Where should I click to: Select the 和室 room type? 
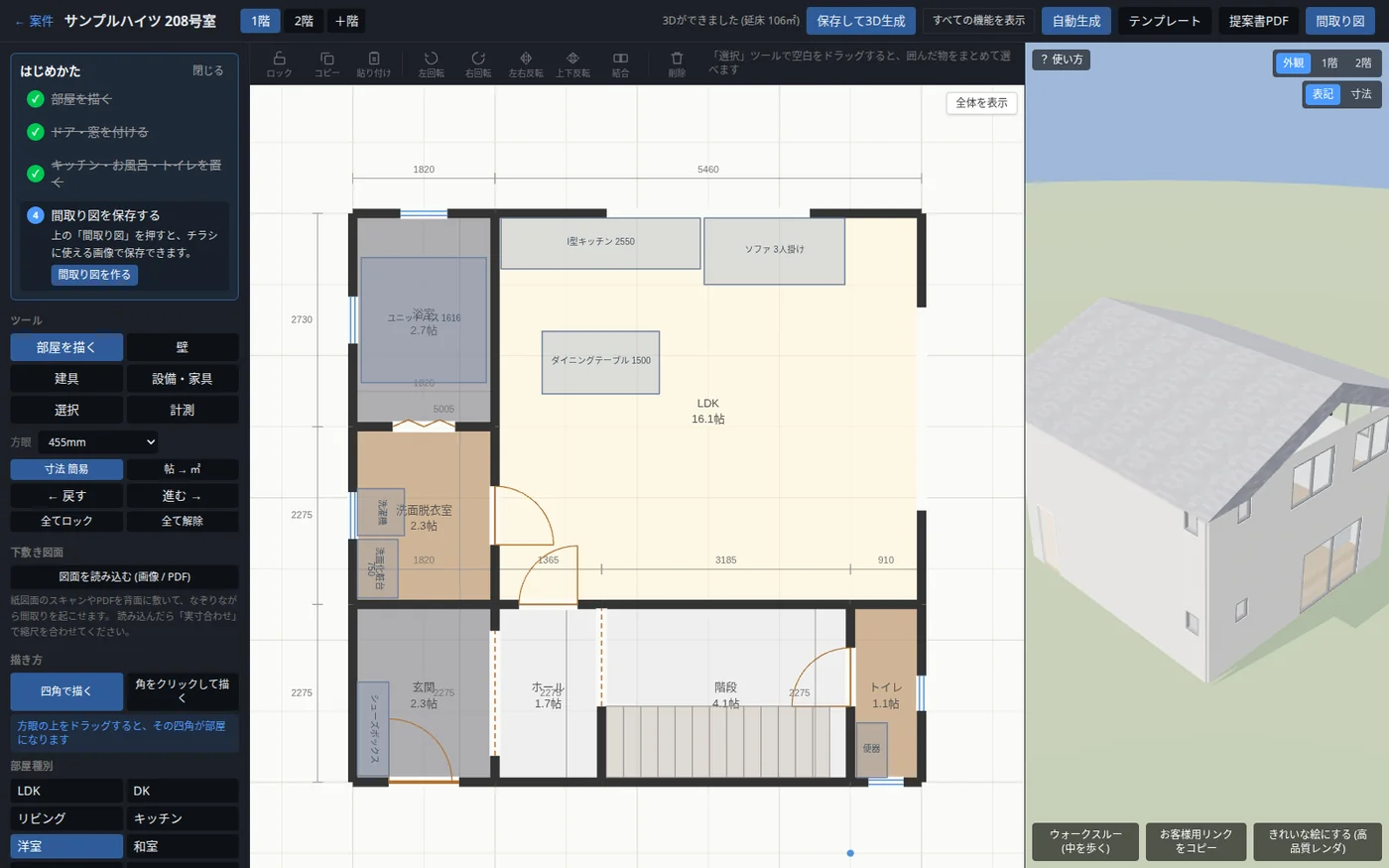coord(183,846)
